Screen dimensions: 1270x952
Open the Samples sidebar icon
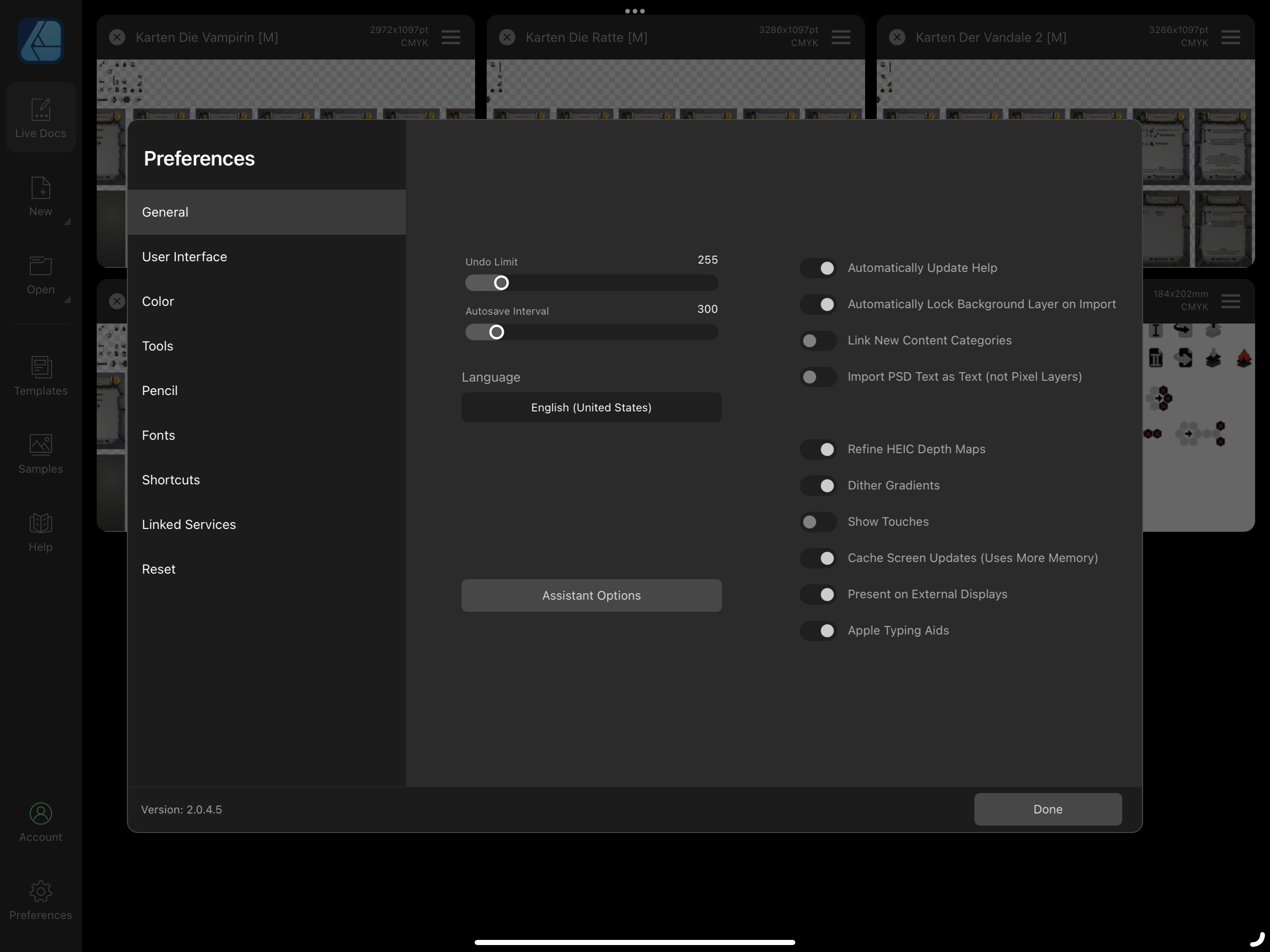tap(40, 445)
